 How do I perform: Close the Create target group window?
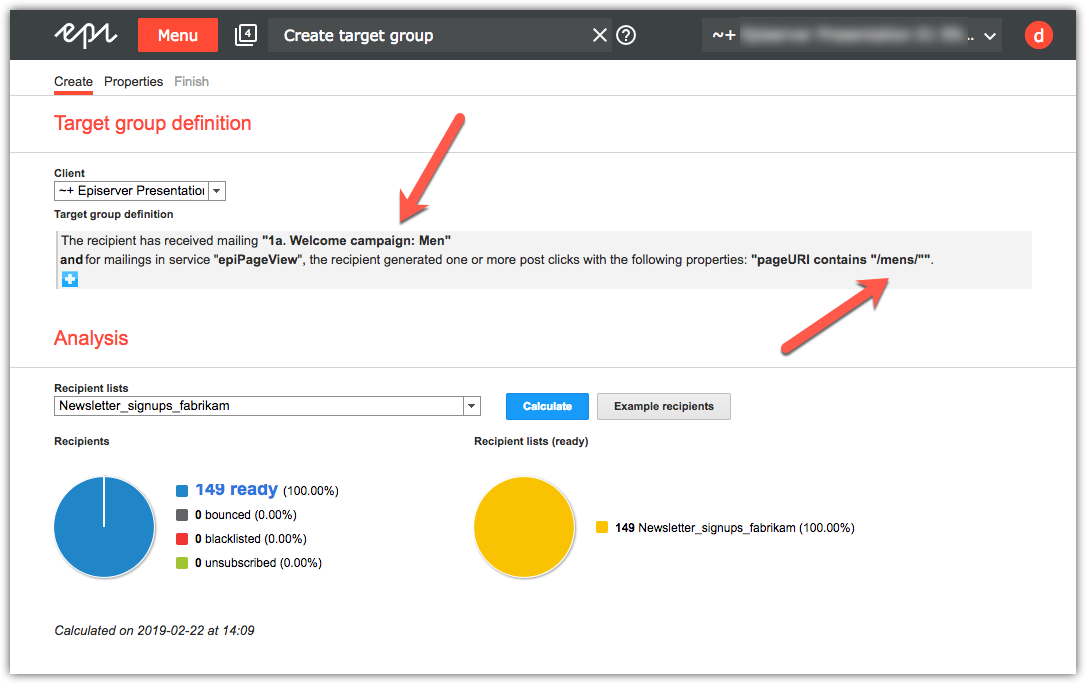tap(599, 36)
